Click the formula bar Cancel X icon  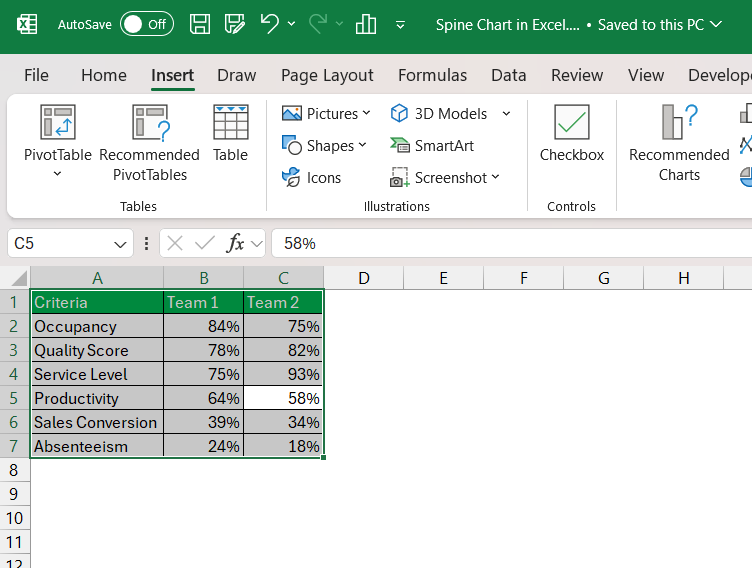point(175,244)
